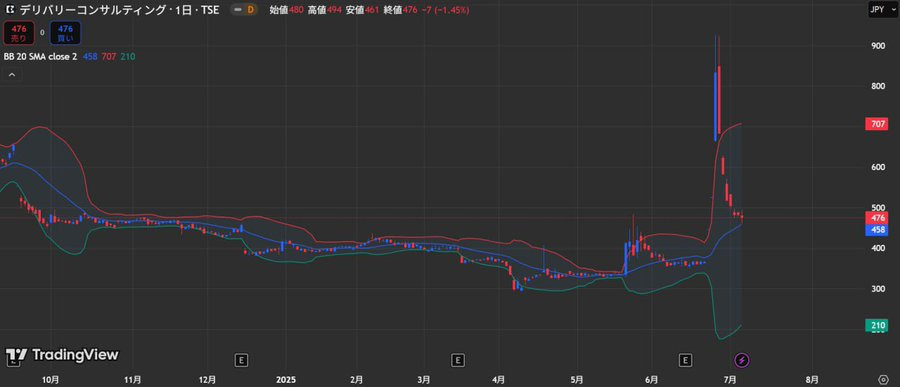Viewport: 900px width, 387px height.
Task: Open the earnings E marker near 12月
Action: 242,361
